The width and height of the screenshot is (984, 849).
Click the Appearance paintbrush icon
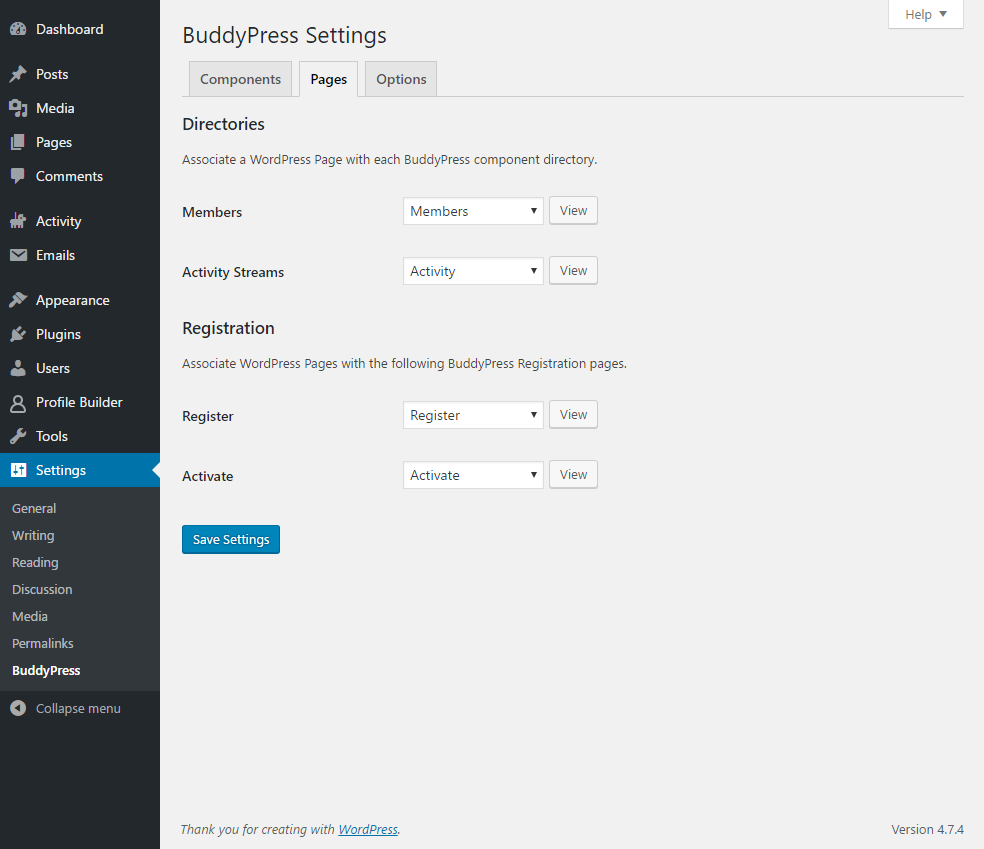point(18,300)
